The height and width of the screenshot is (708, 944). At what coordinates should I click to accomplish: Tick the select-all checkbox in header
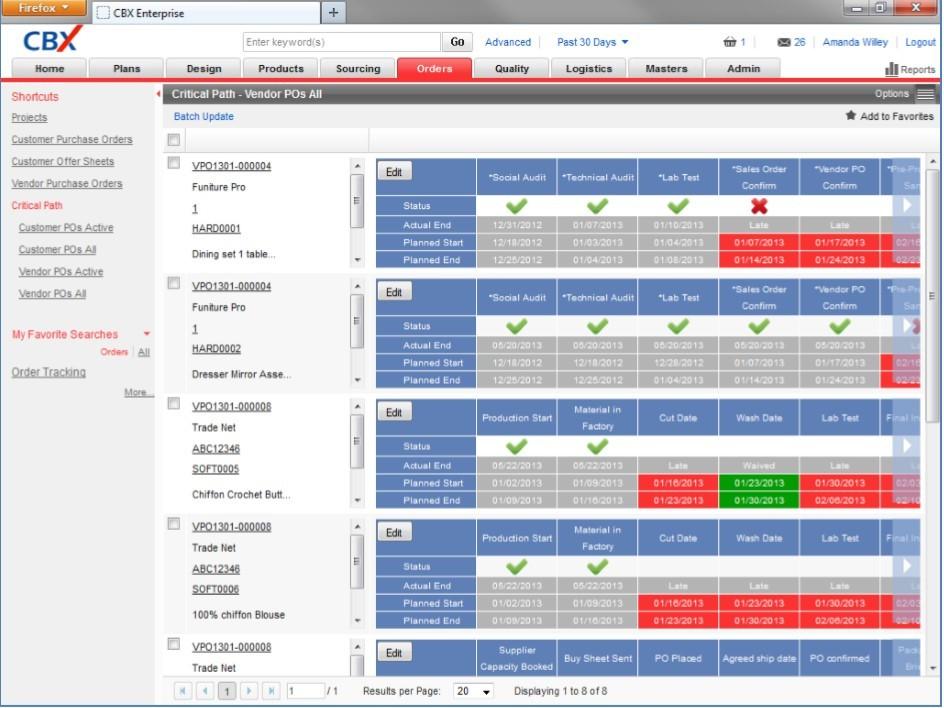coord(174,140)
